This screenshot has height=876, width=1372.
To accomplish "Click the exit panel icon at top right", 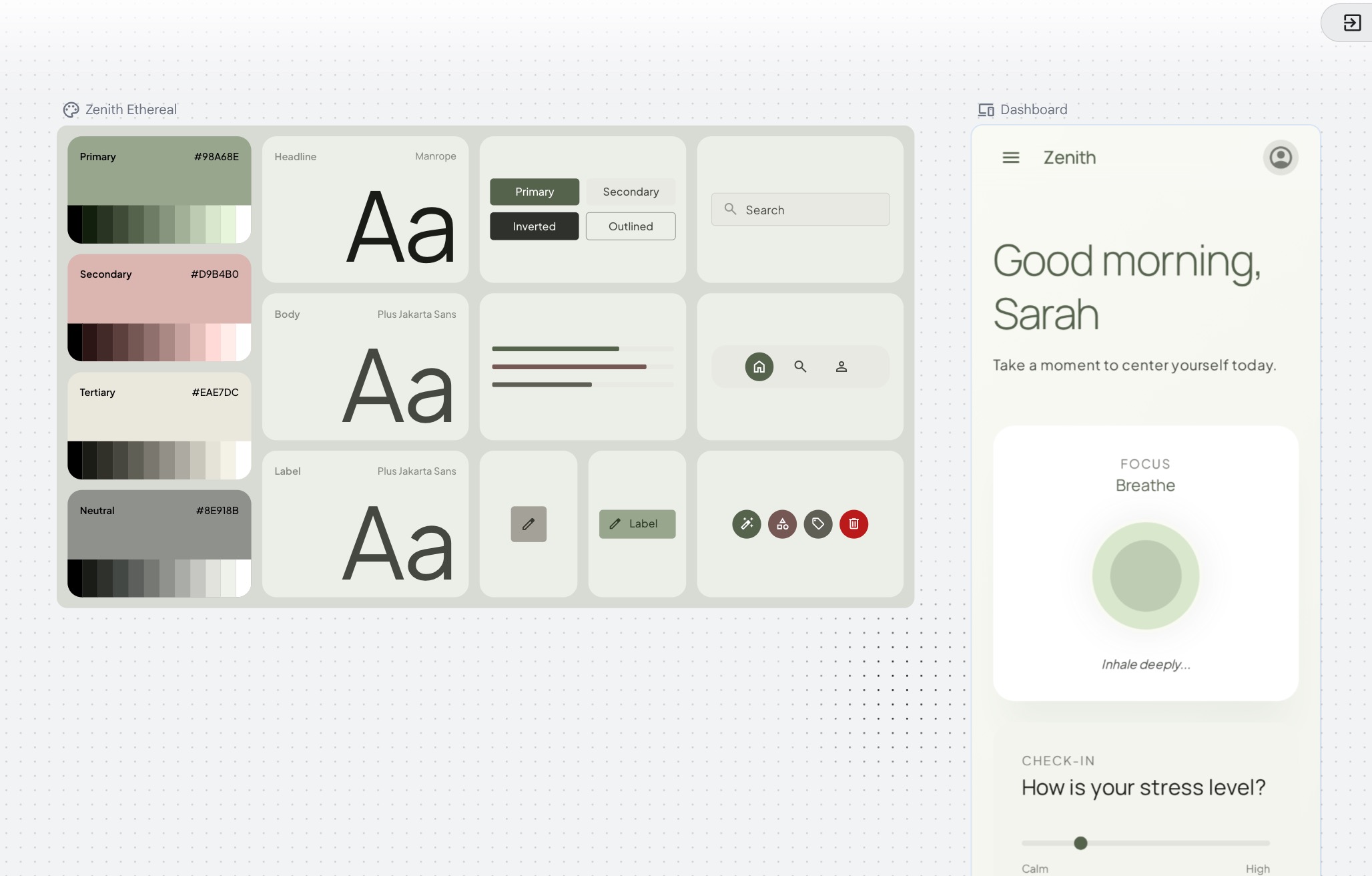I will [1352, 23].
